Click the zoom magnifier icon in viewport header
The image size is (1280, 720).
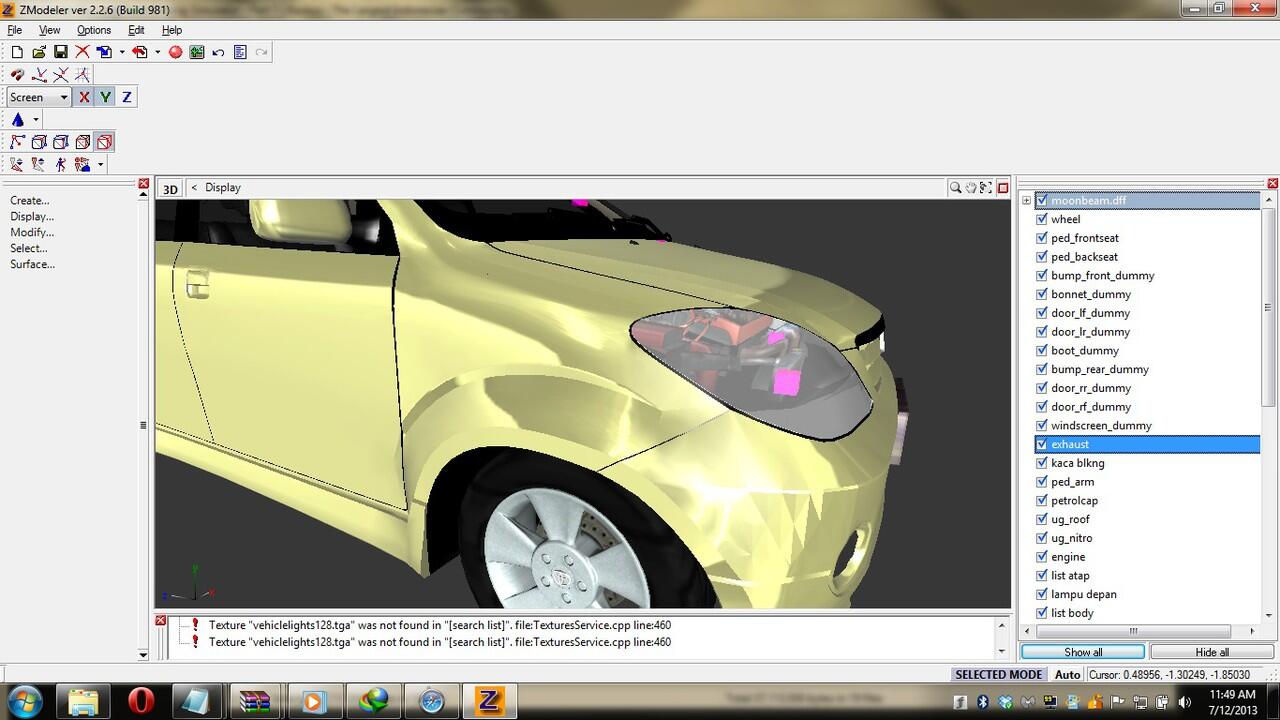point(955,188)
